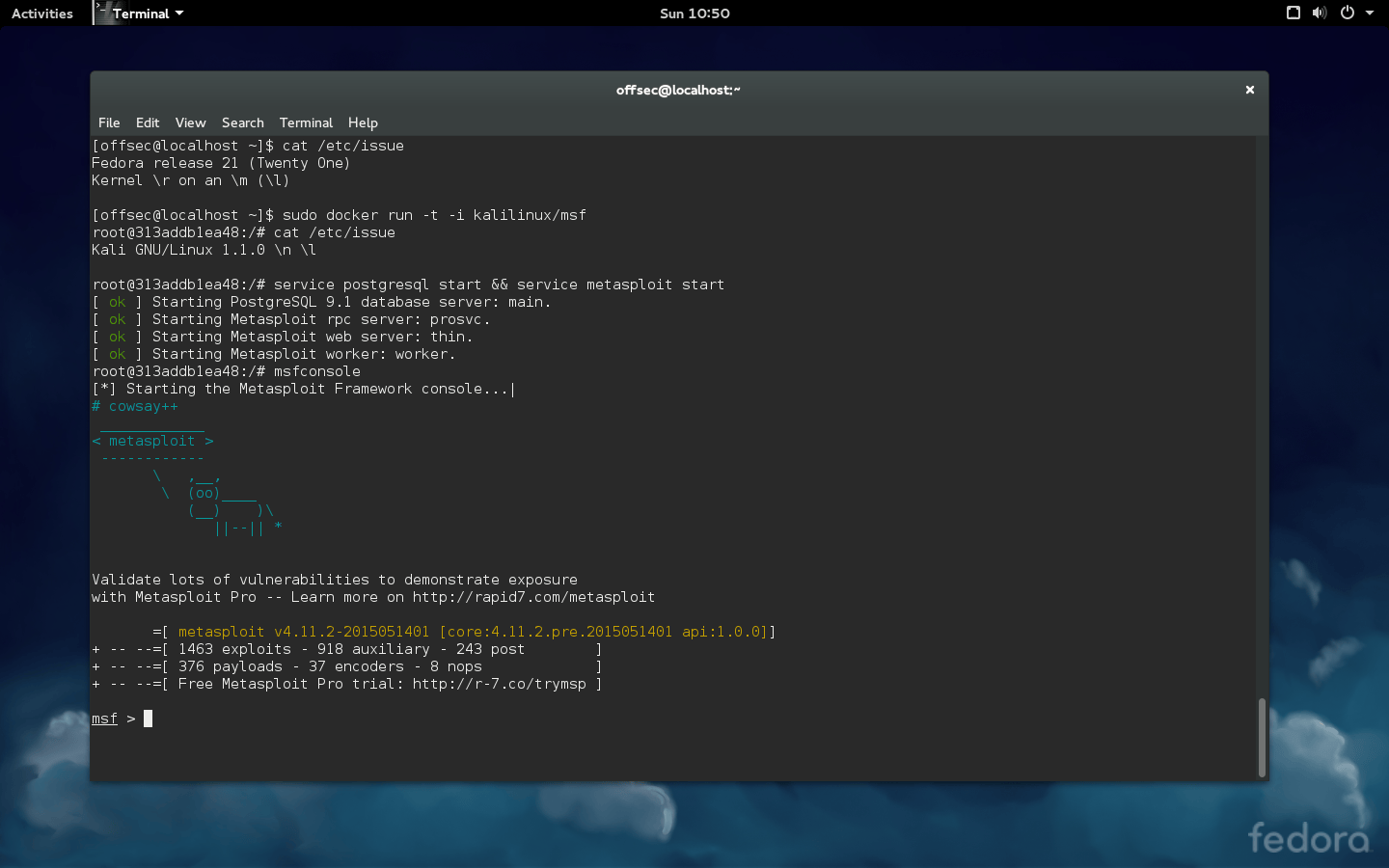This screenshot has width=1389, height=868.
Task: Open the Edit menu
Action: click(148, 122)
